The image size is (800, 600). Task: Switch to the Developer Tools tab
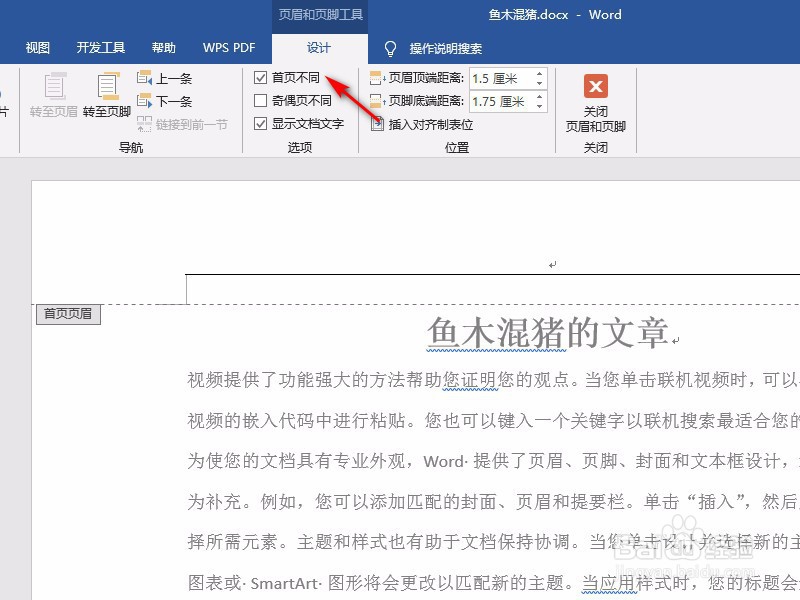[x=100, y=47]
